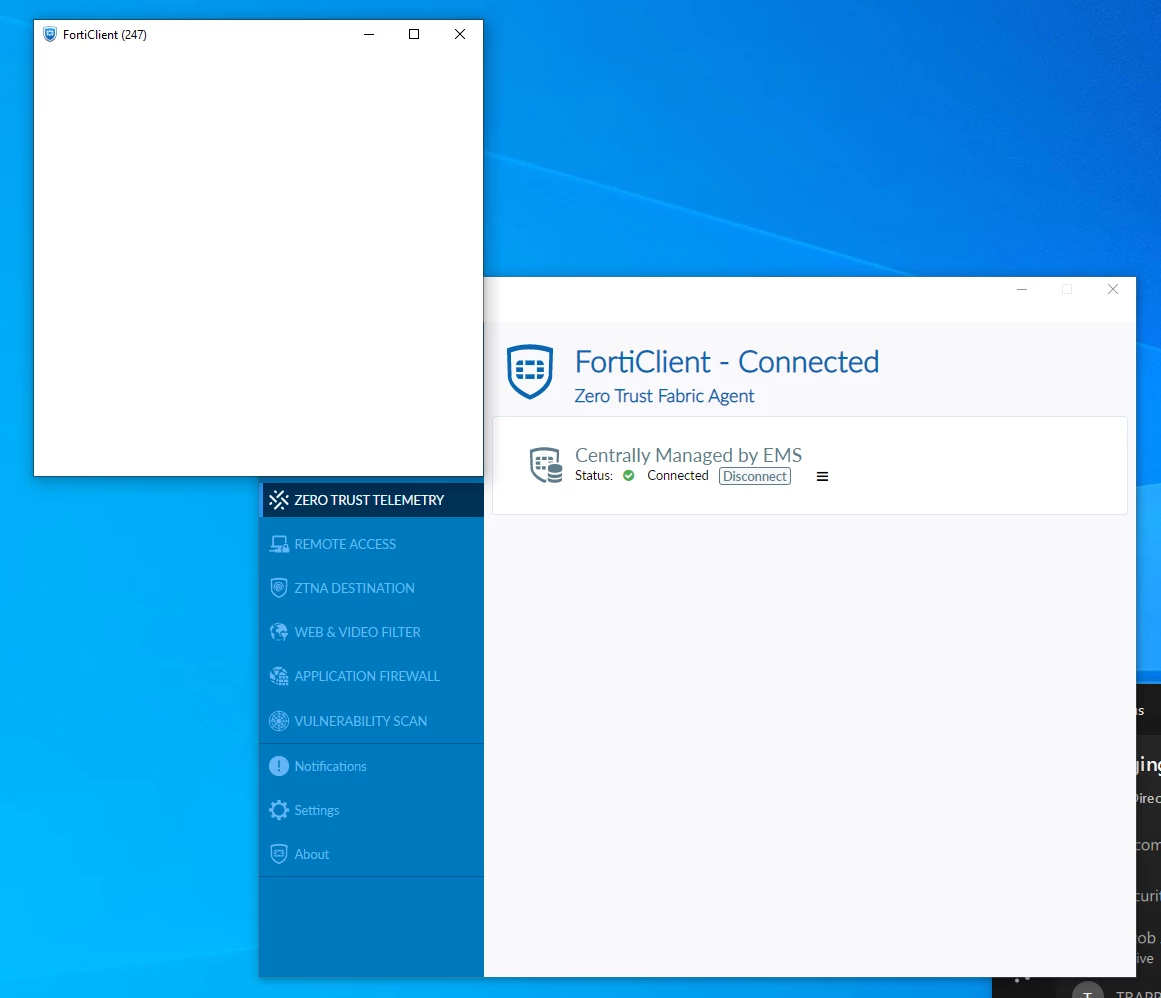
Task: Click the Vulnerability Scan radar icon
Action: (278, 720)
